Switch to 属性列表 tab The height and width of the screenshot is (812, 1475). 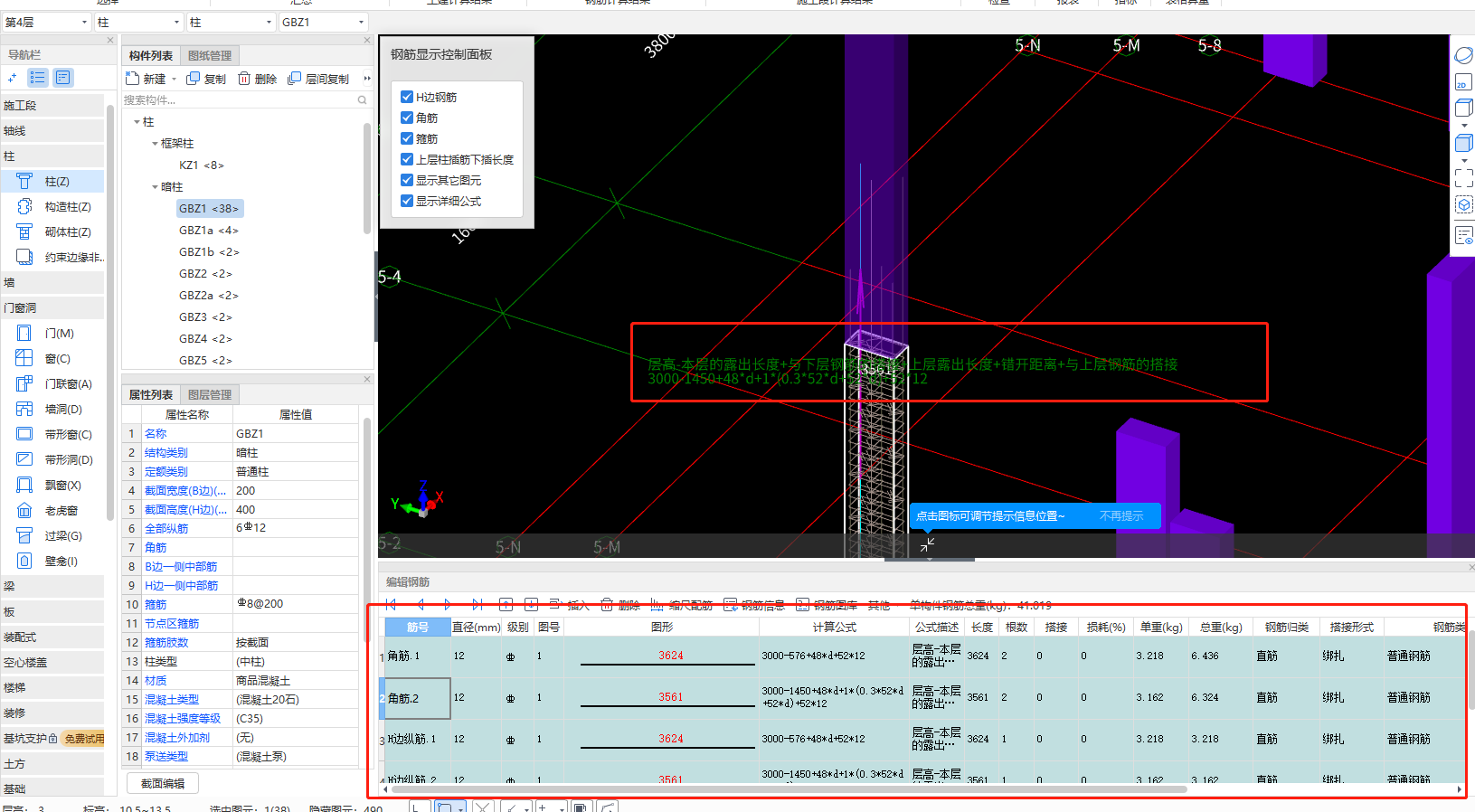(150, 394)
